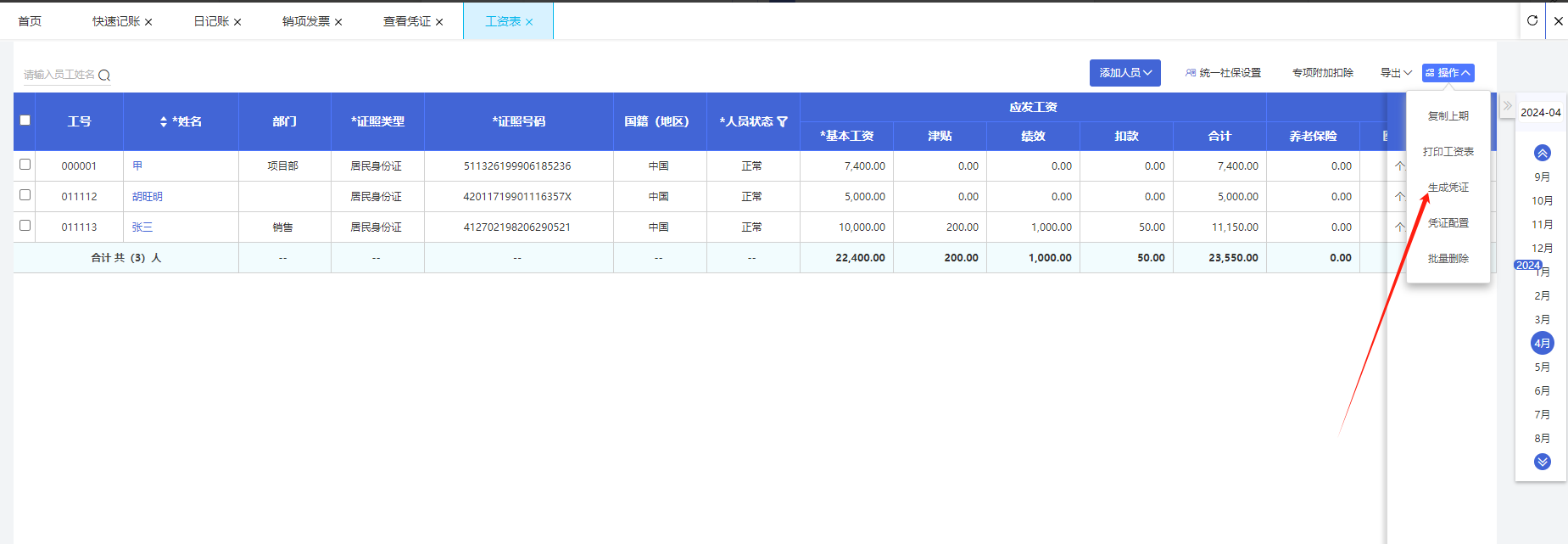
Task: Click the total 23,550.00 in summary row
Action: 1233,257
